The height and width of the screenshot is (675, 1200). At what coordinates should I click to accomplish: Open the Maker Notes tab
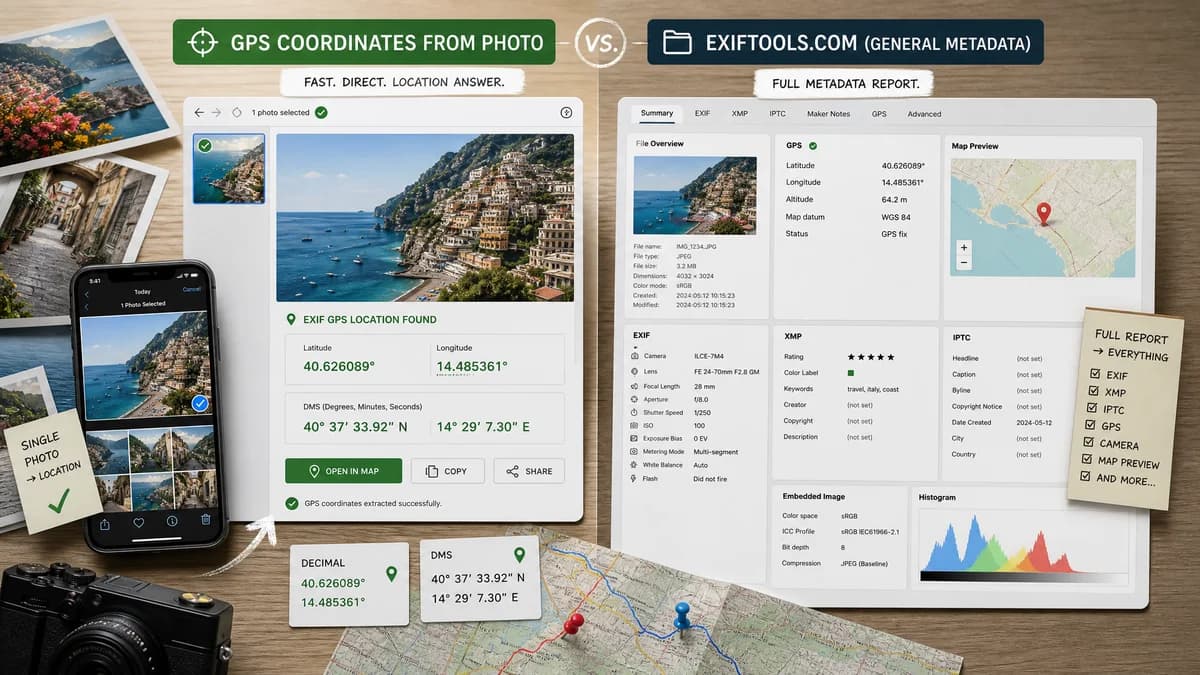pos(828,114)
